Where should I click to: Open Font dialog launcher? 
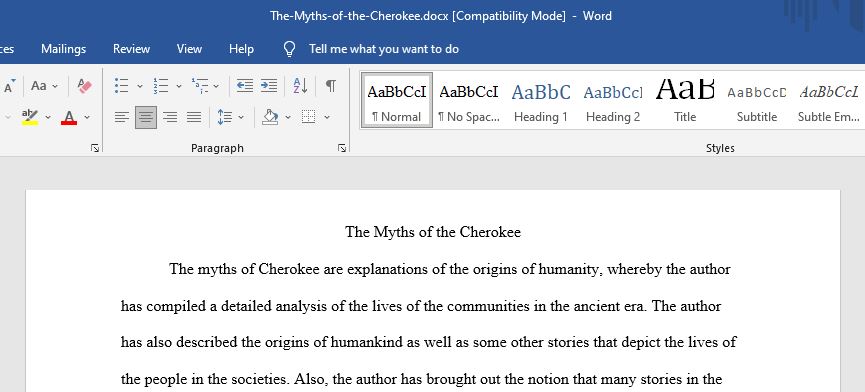coord(95,148)
